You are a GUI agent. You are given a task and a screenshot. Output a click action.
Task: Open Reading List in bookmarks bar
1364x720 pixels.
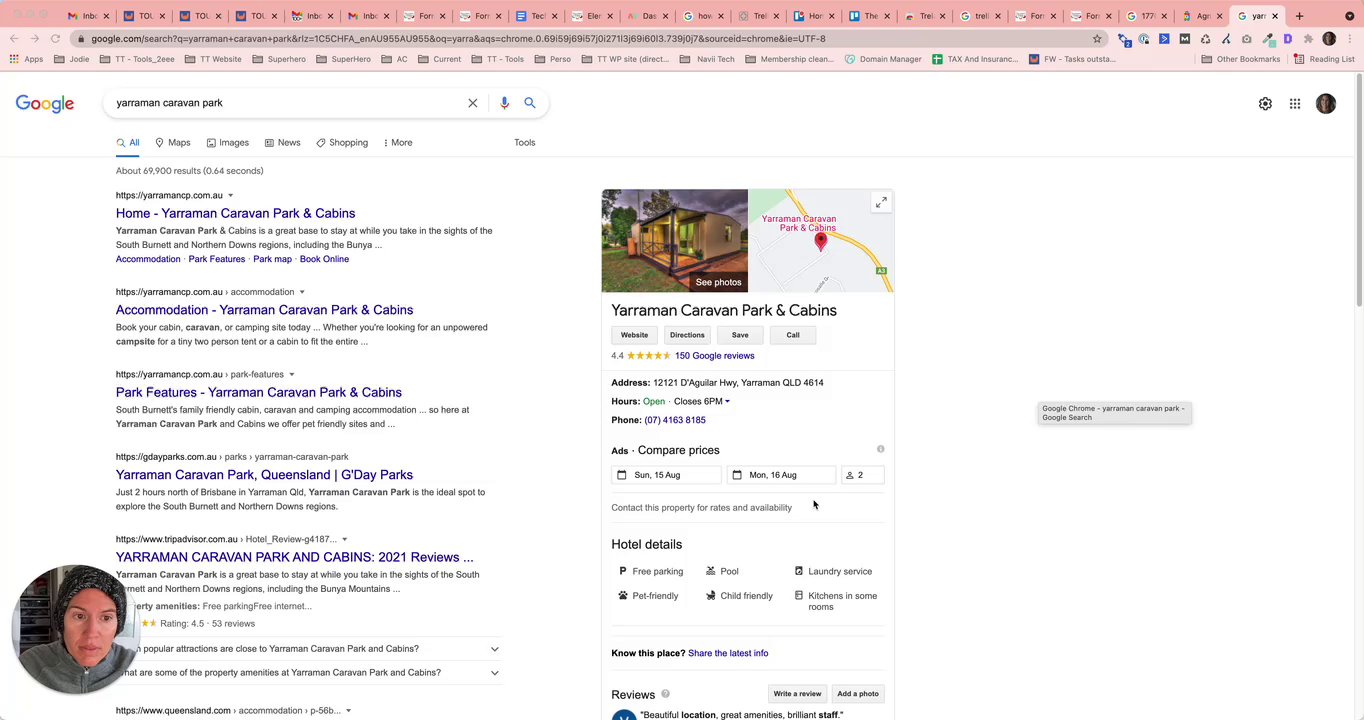pyautogui.click(x=1323, y=59)
